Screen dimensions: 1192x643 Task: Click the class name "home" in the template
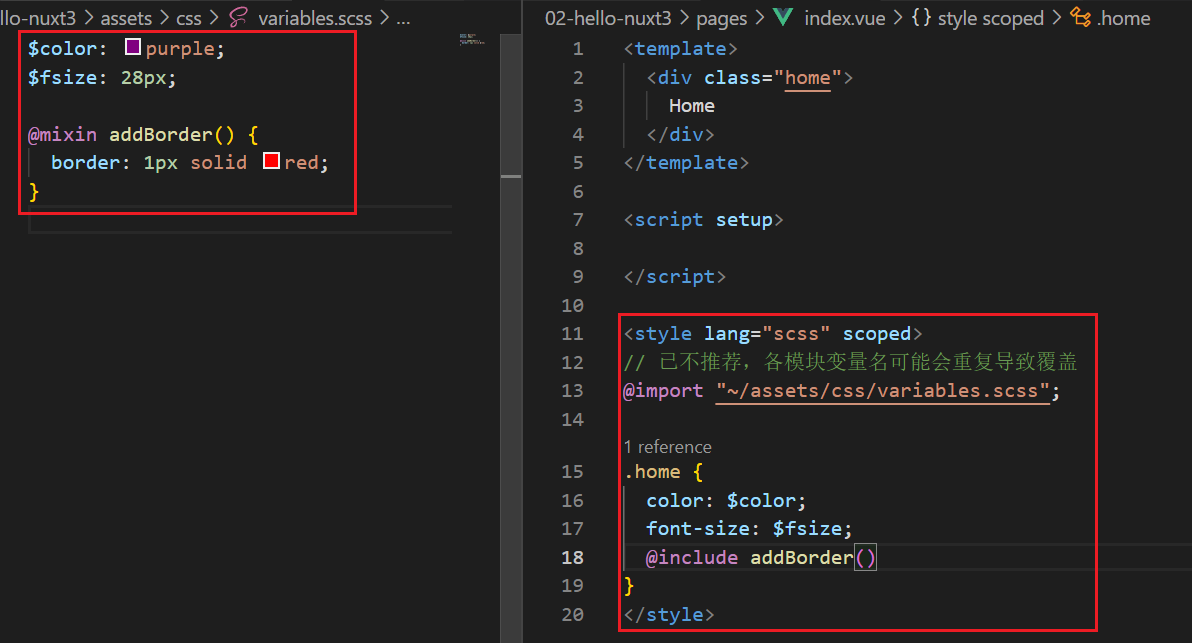[807, 78]
